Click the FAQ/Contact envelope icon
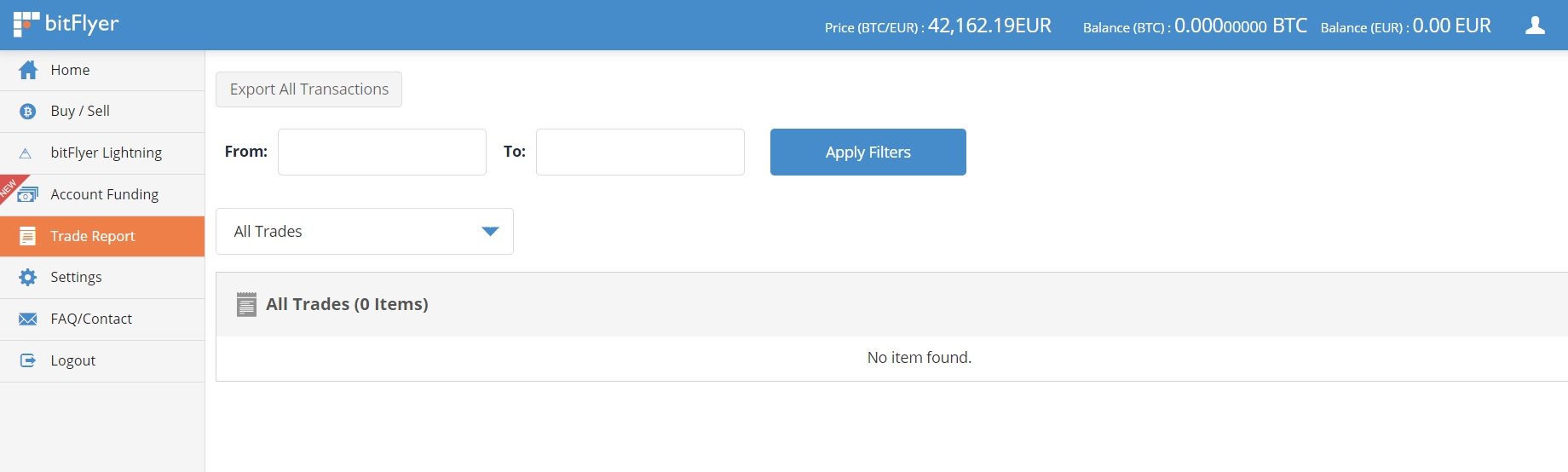Viewport: 1568px width, 472px height. [x=28, y=319]
